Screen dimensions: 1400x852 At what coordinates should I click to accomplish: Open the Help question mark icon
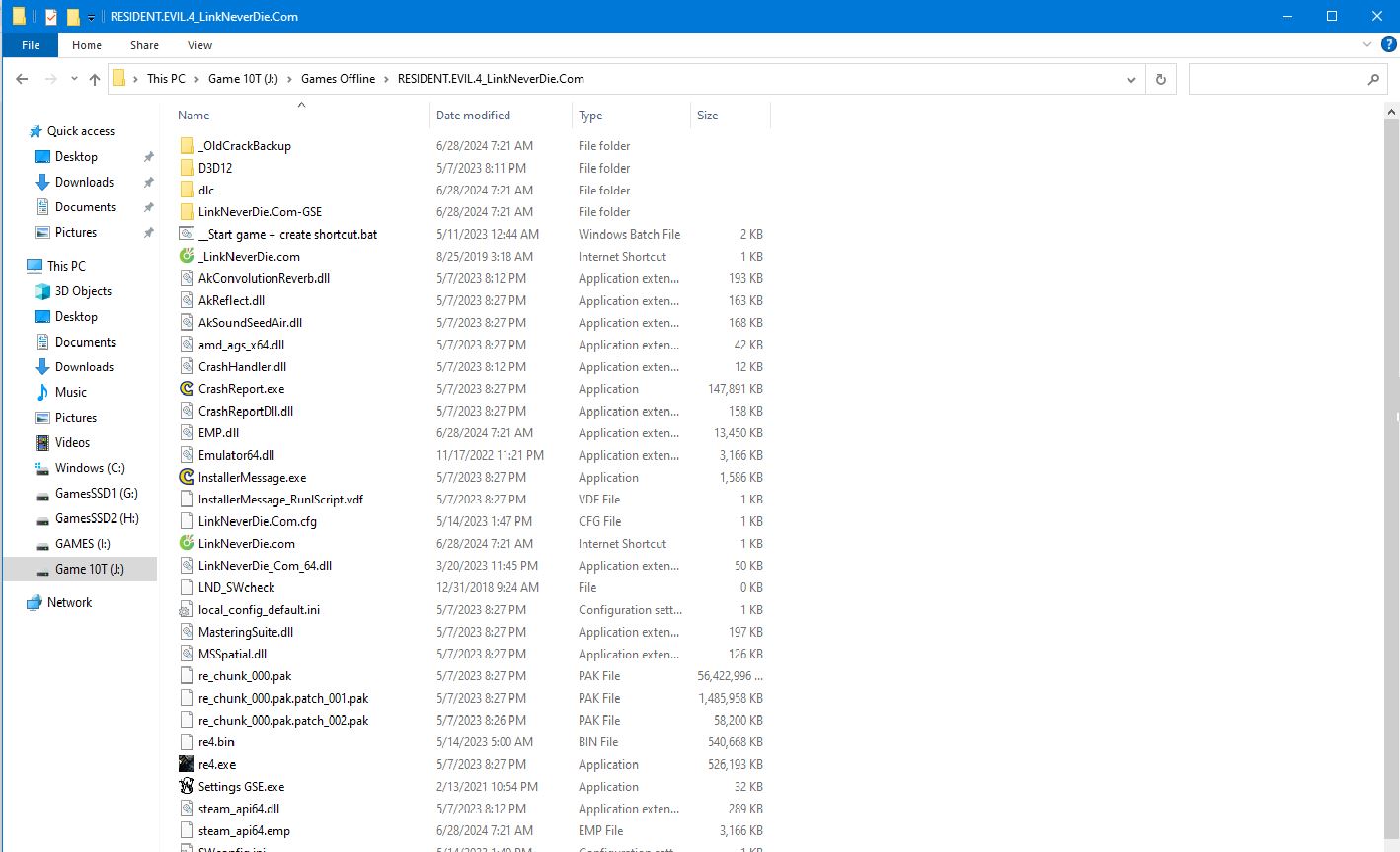click(1388, 44)
